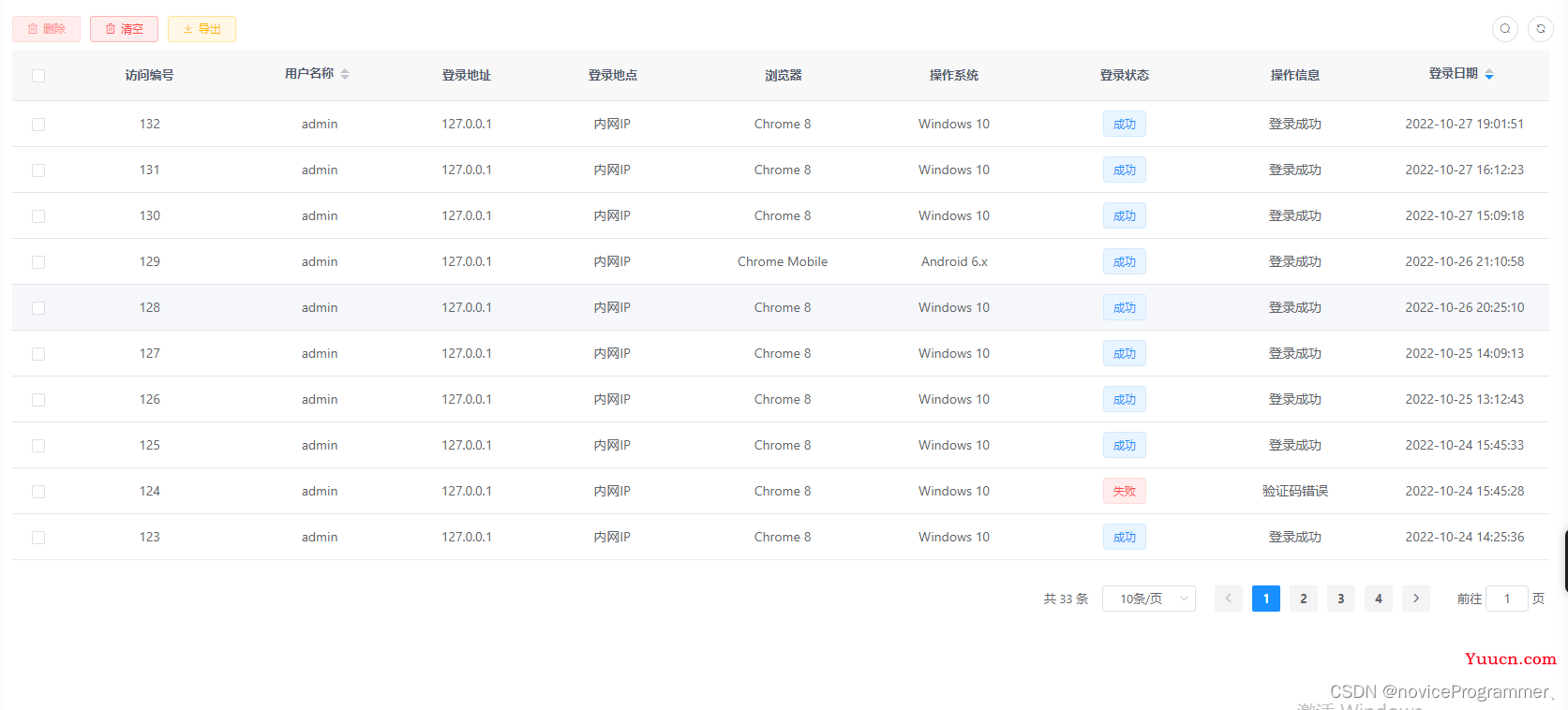Click the date 2022-10-26 21:10:58
1568x710 pixels.
point(1465,261)
